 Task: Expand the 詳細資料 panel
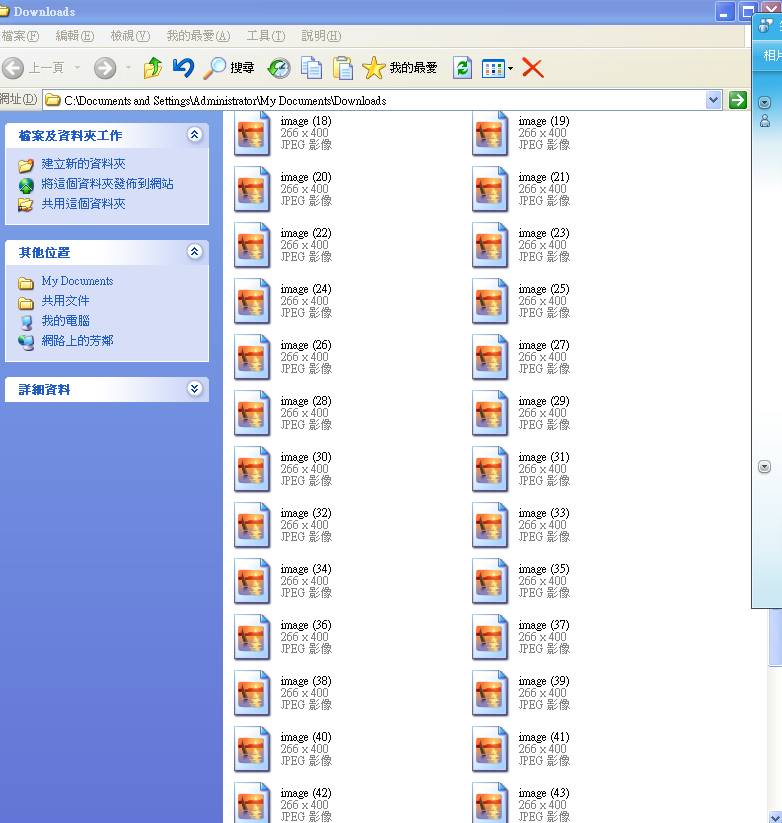point(195,389)
